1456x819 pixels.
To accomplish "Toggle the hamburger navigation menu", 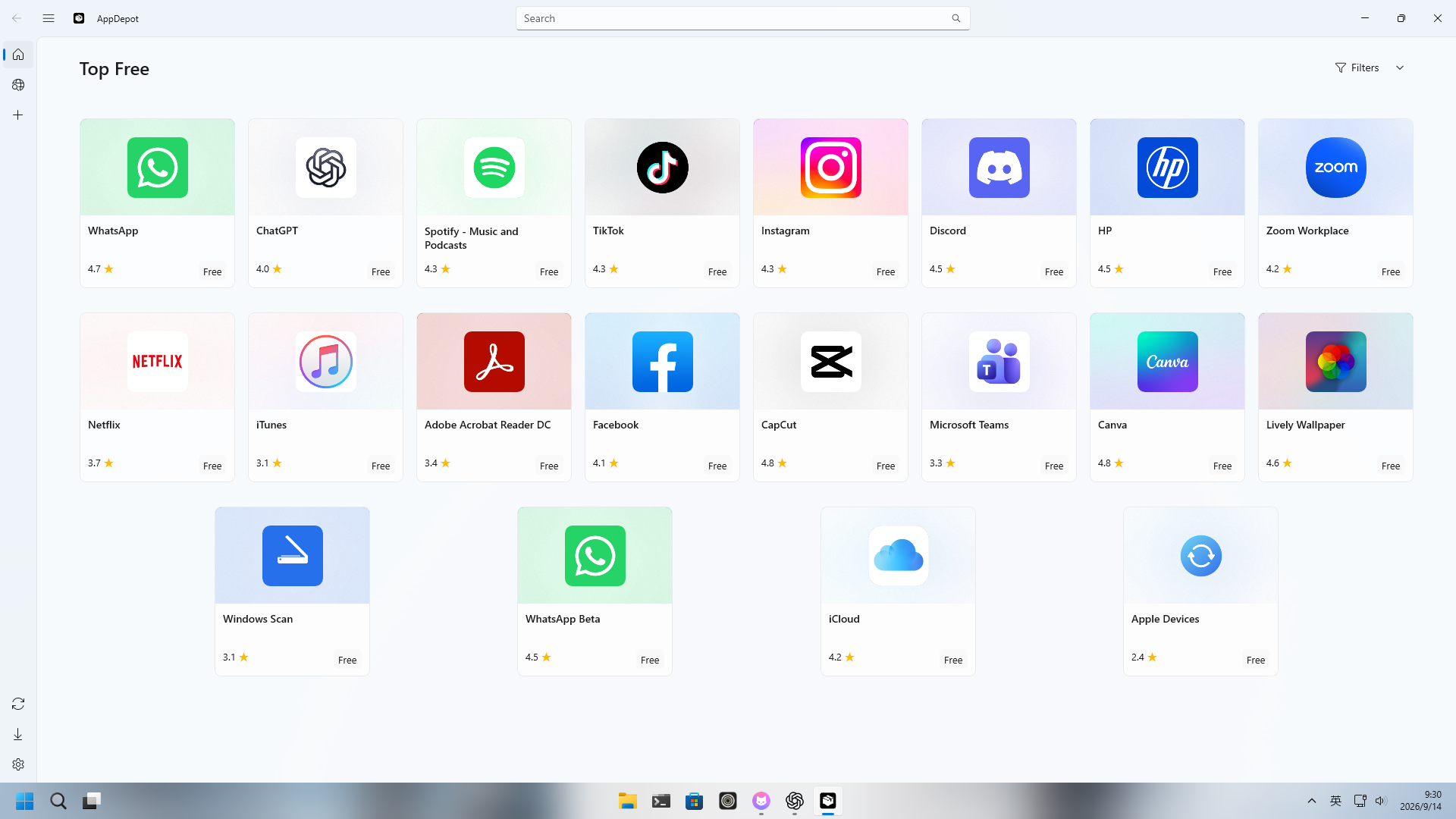I will tap(49, 18).
